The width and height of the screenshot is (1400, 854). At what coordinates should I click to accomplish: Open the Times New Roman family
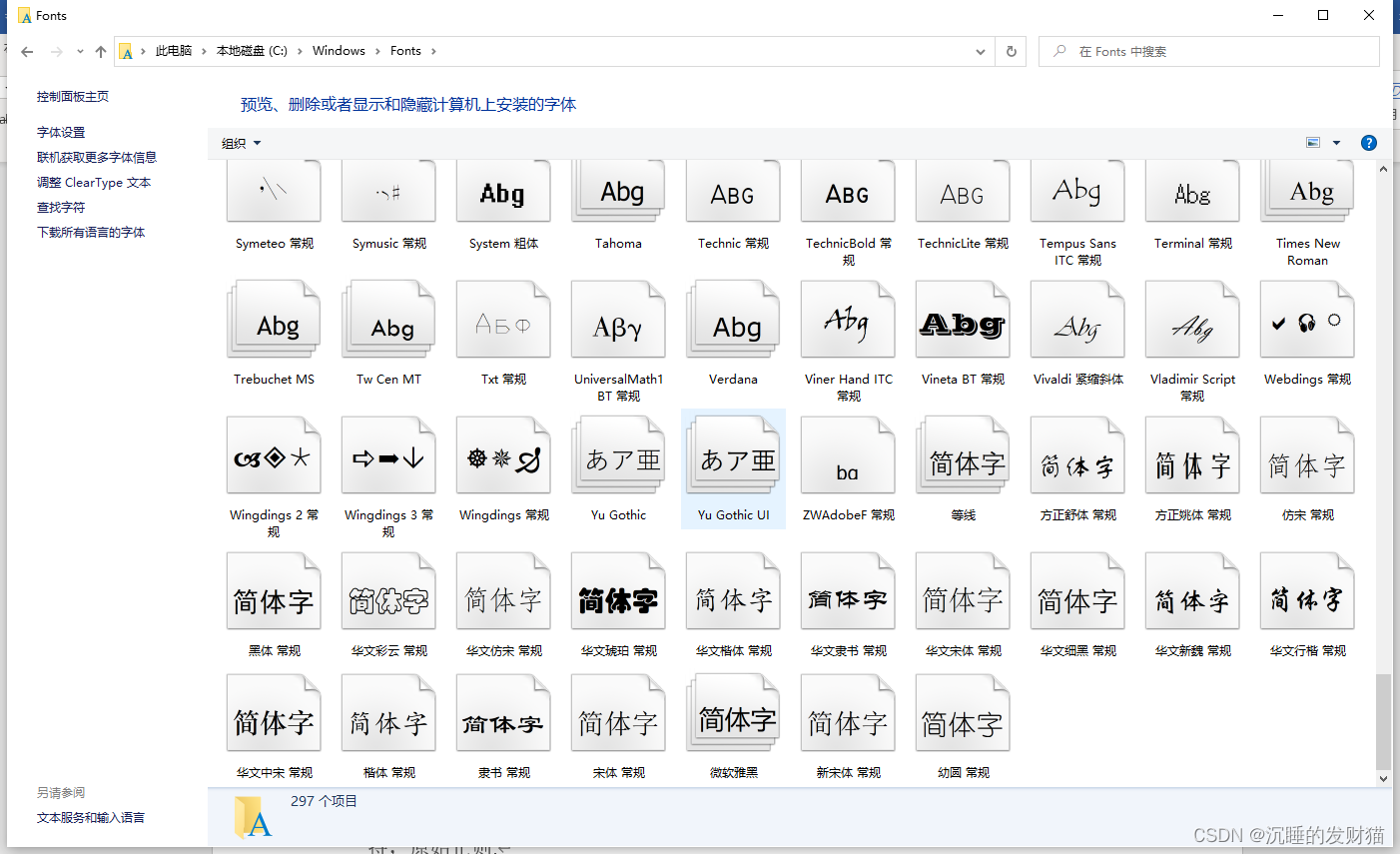pos(1307,192)
